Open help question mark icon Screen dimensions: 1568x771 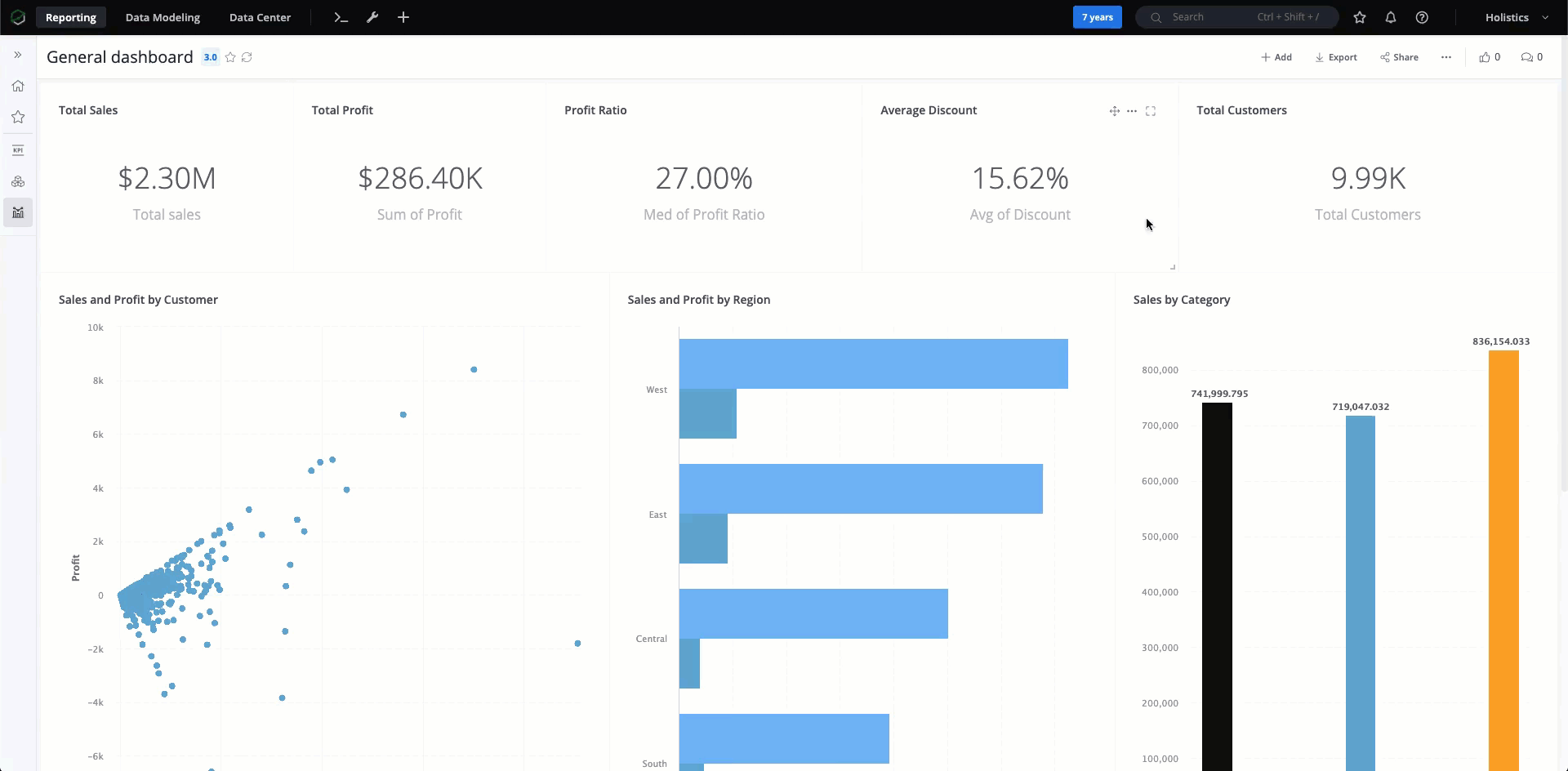point(1422,17)
